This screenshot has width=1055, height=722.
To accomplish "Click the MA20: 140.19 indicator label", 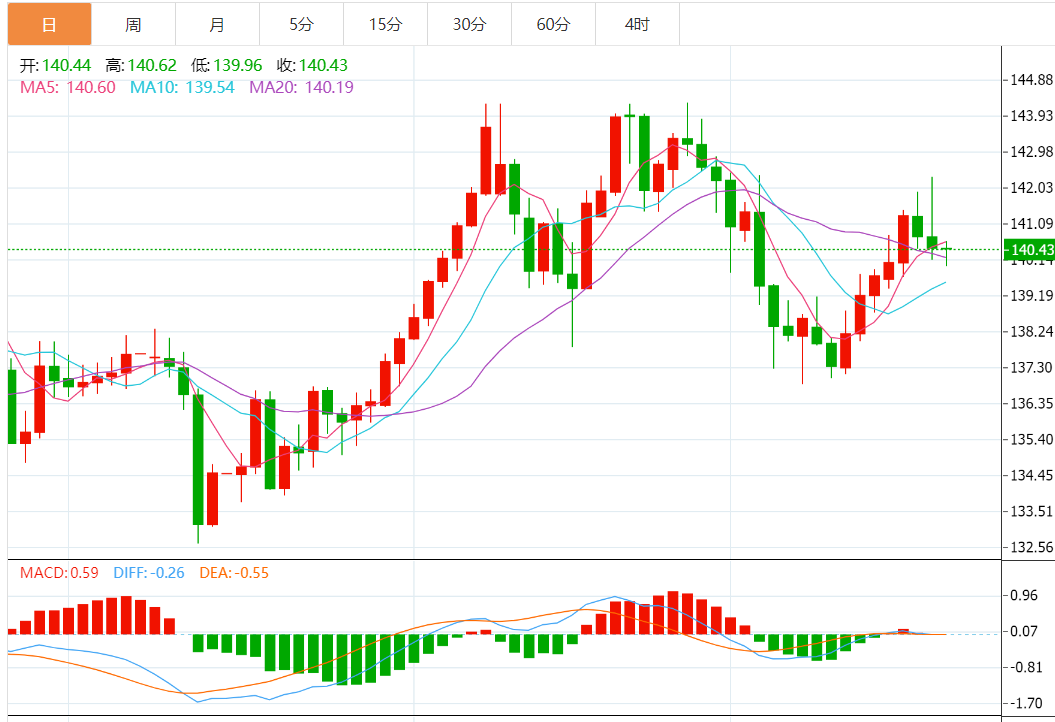I will click(301, 87).
